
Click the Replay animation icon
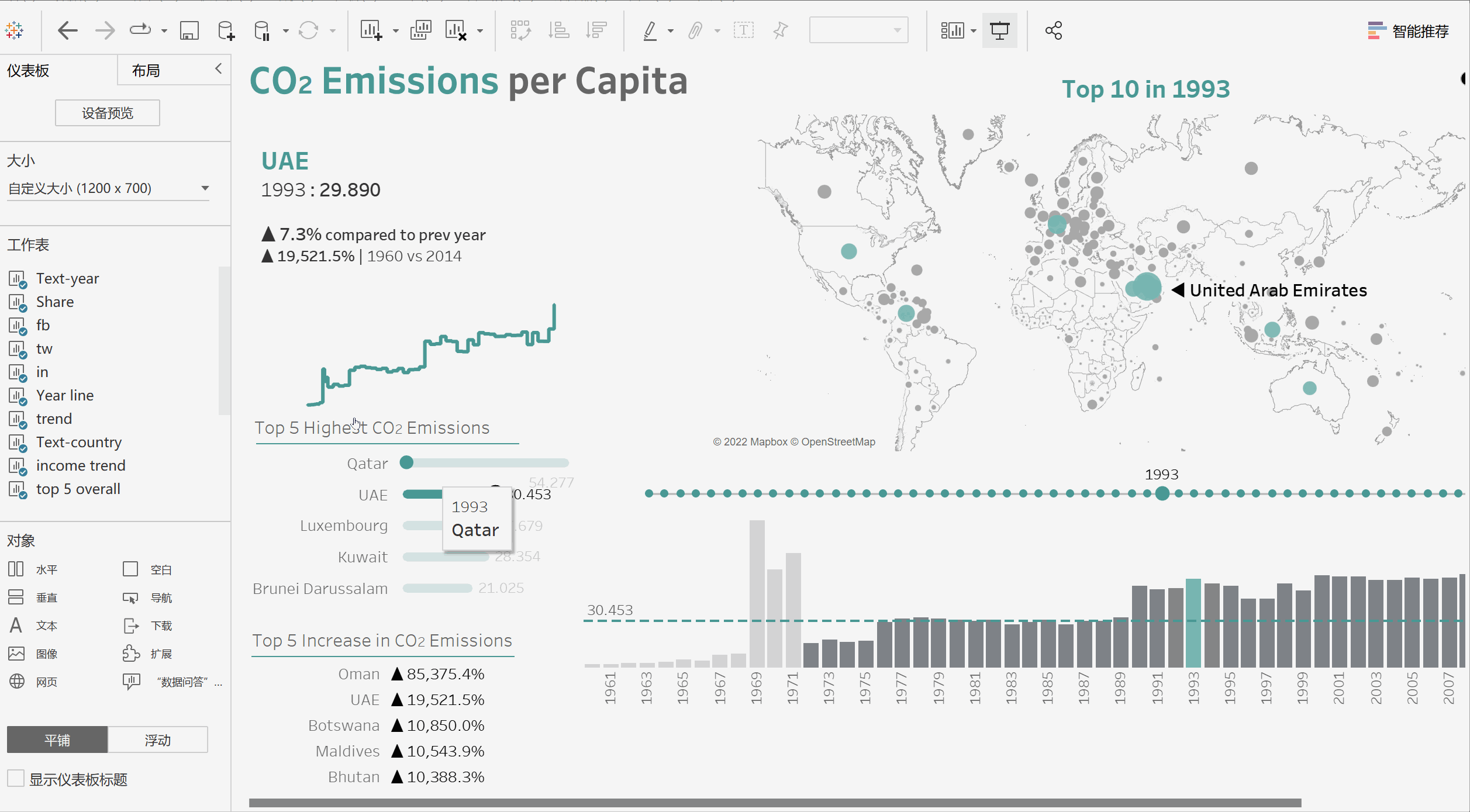140,30
